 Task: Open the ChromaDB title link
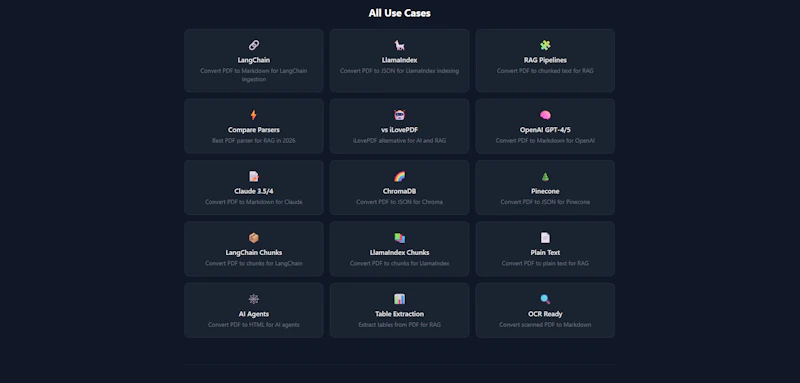pyautogui.click(x=399, y=191)
